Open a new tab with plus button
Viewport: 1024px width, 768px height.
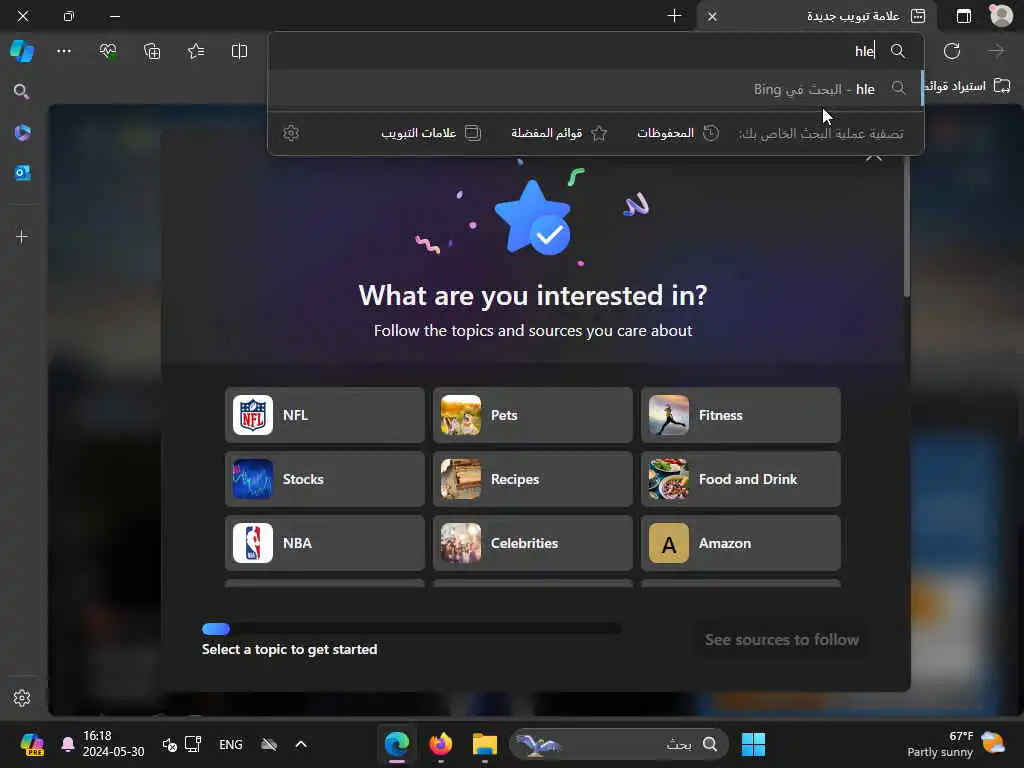(x=675, y=16)
